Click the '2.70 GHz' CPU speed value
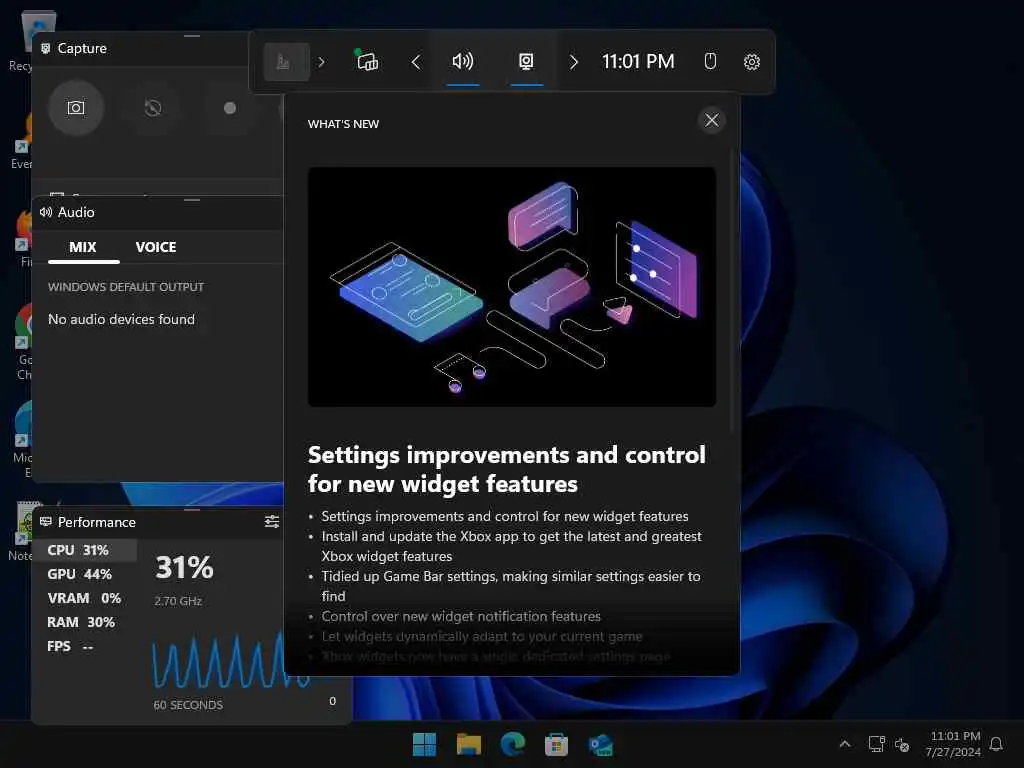 (x=178, y=601)
